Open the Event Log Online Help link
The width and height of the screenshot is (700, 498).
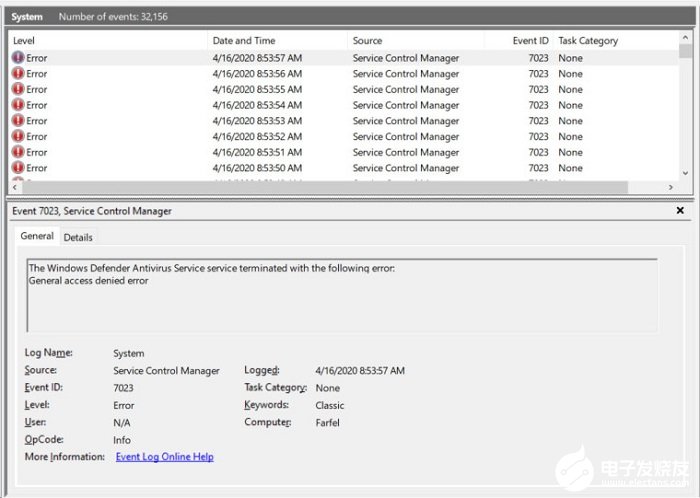coord(165,456)
